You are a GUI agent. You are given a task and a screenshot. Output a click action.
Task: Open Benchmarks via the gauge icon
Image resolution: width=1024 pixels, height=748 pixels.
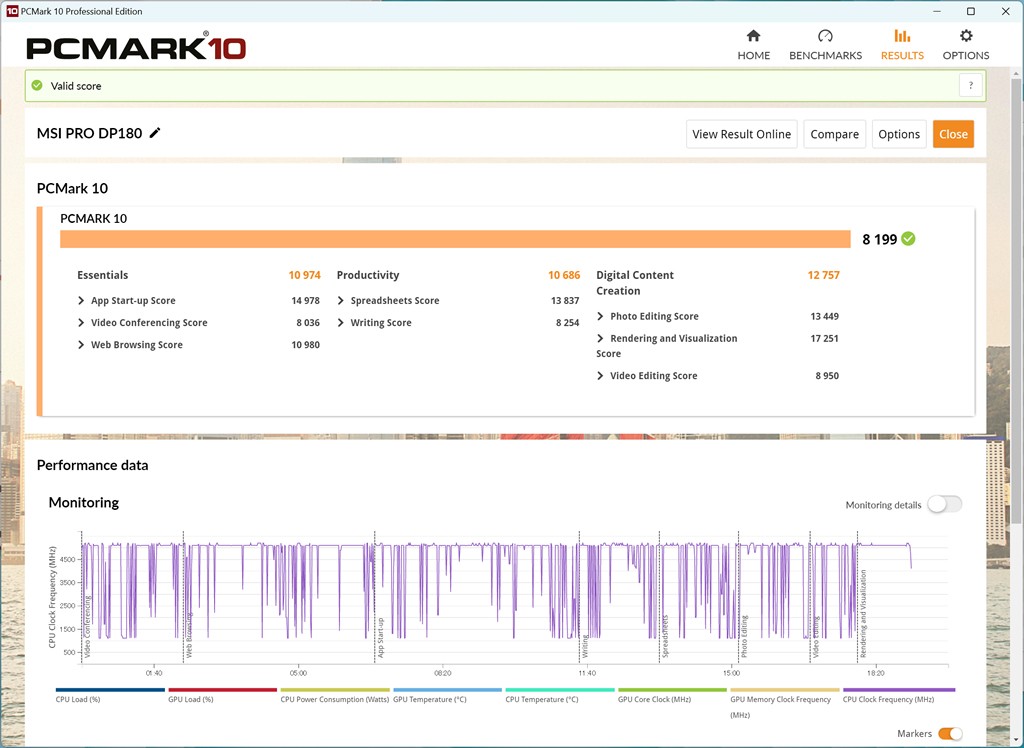coord(825,36)
